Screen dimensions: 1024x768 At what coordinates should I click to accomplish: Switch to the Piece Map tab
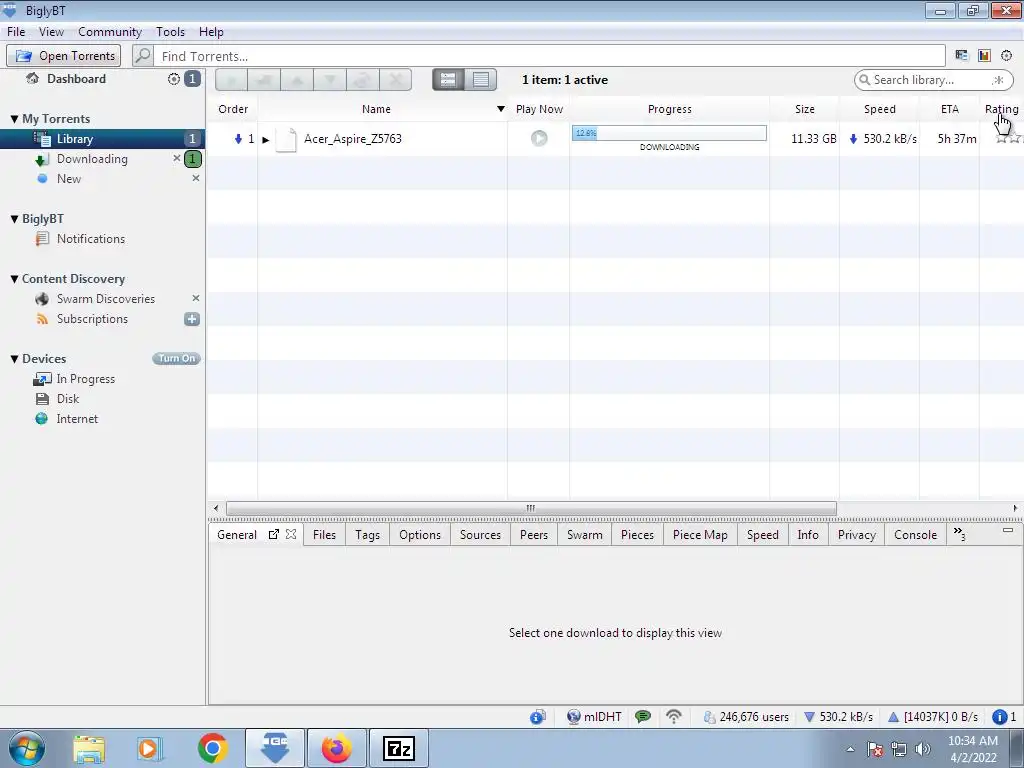700,534
